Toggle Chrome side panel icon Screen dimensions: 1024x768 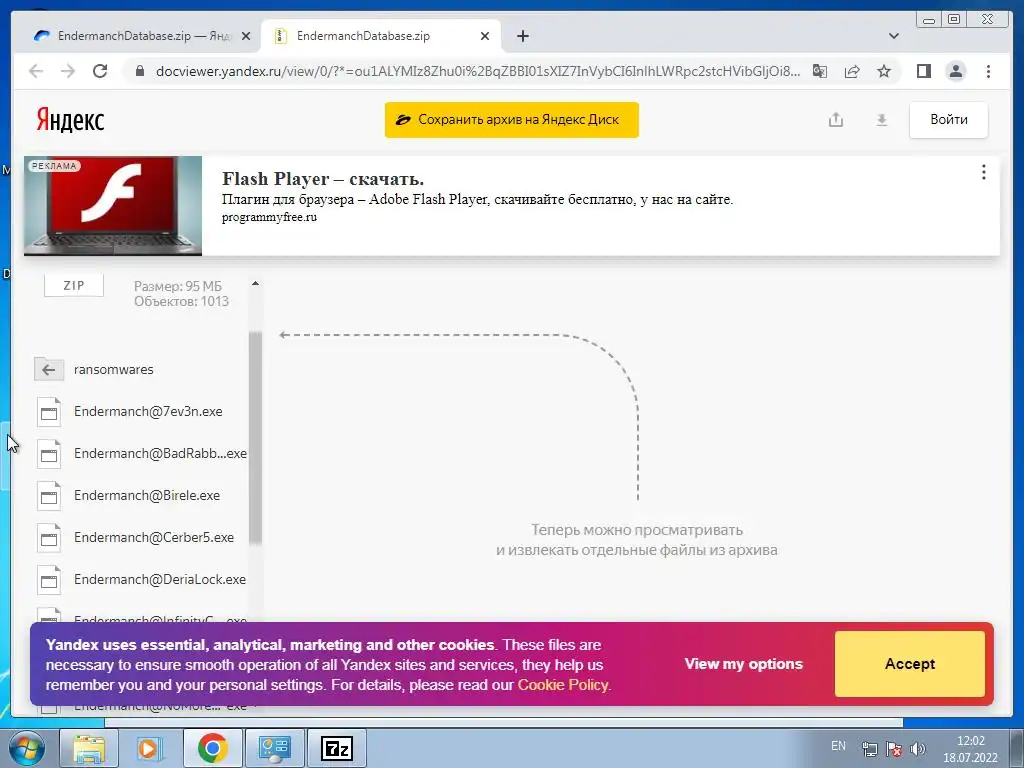pos(923,71)
